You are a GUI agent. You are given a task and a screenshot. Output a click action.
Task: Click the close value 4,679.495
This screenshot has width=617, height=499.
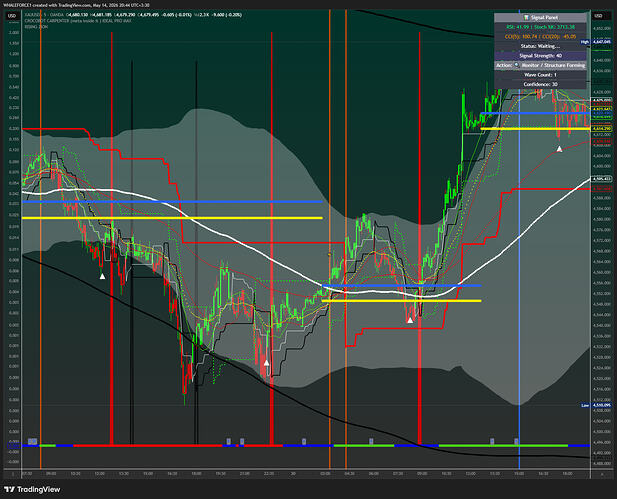(148, 15)
